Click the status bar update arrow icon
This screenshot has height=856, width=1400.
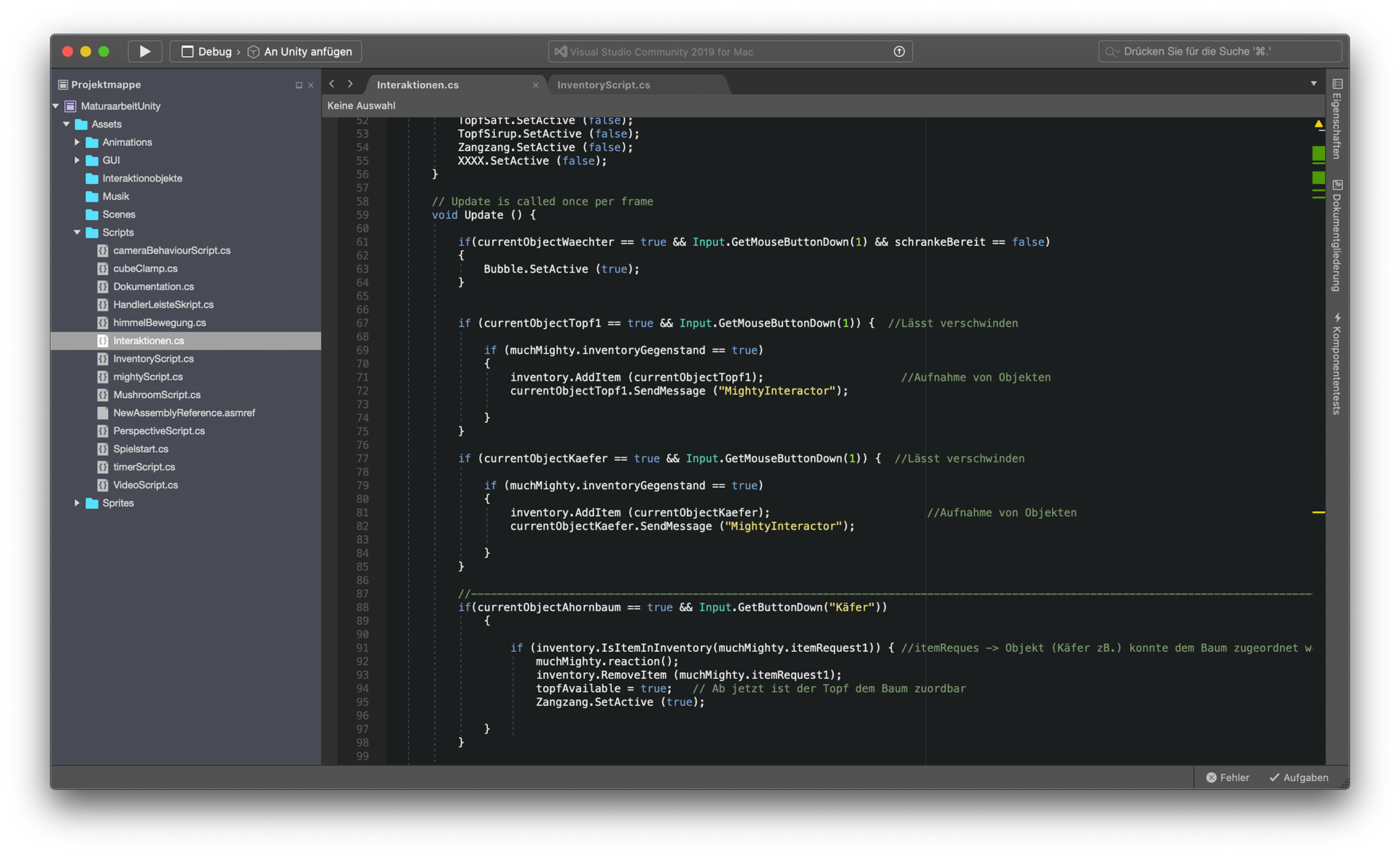tap(899, 52)
